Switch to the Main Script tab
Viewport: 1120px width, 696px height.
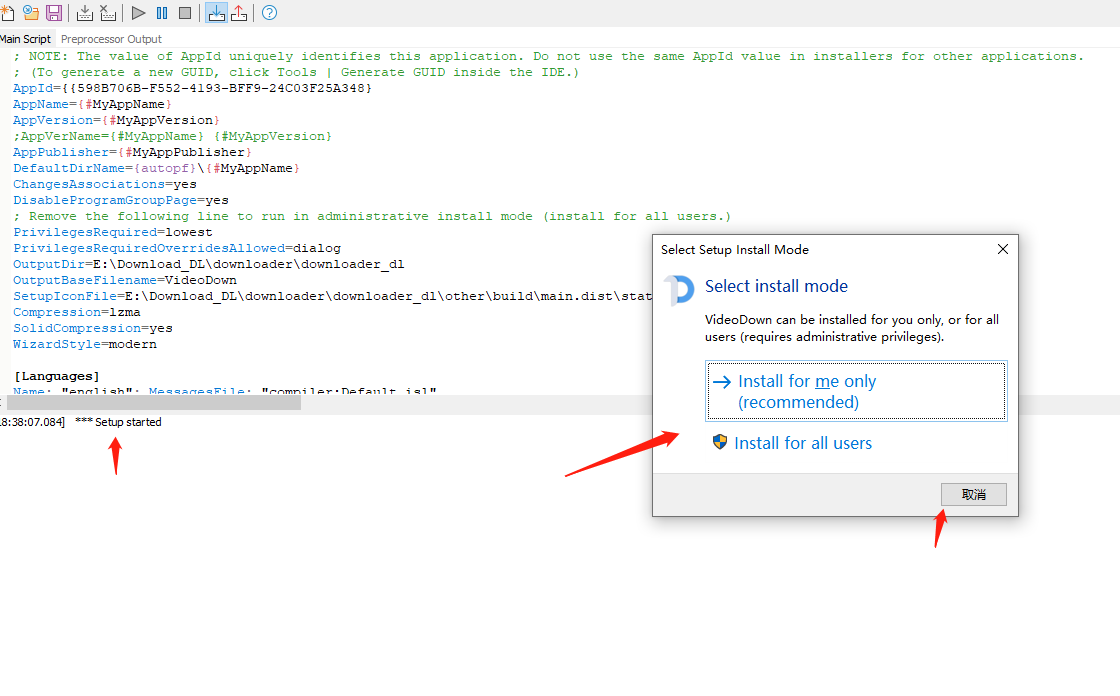coord(26,39)
